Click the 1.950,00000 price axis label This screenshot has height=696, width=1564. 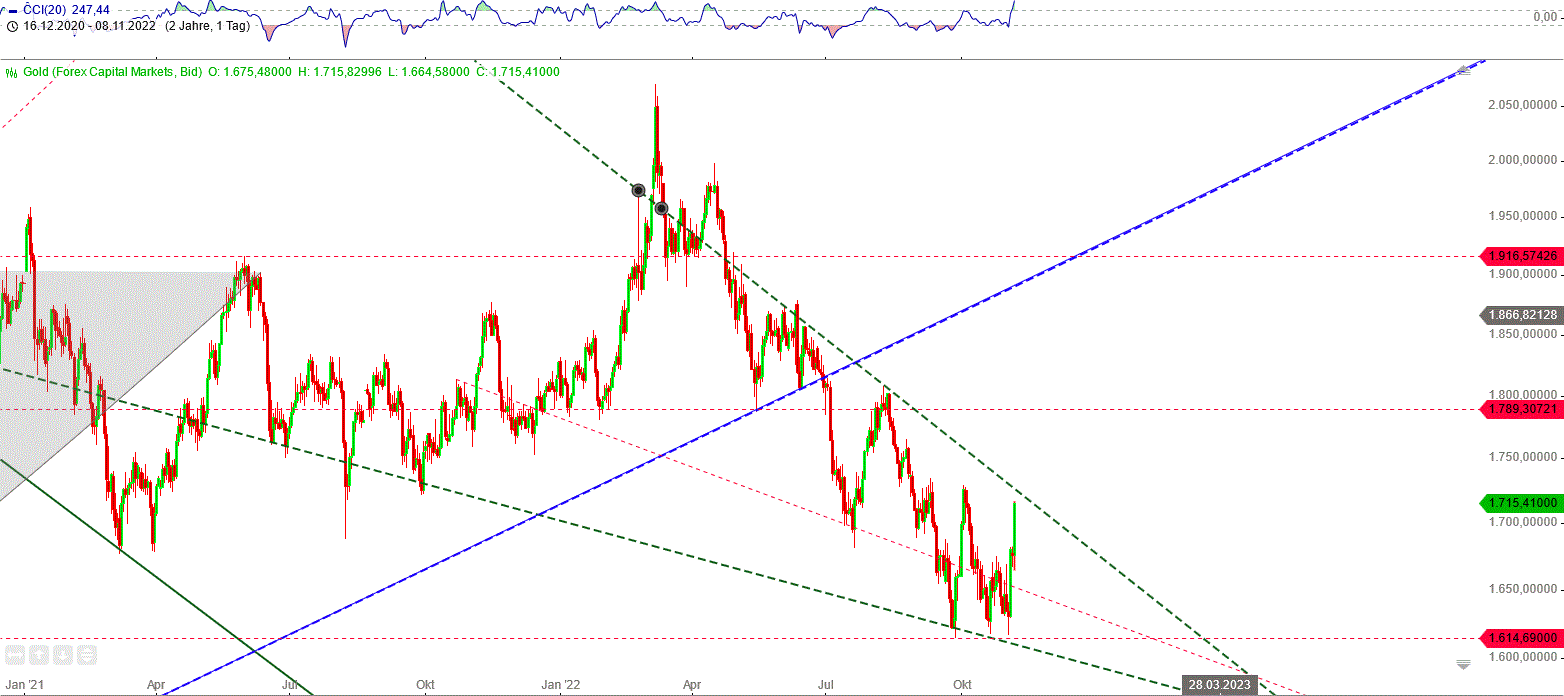[1522, 216]
